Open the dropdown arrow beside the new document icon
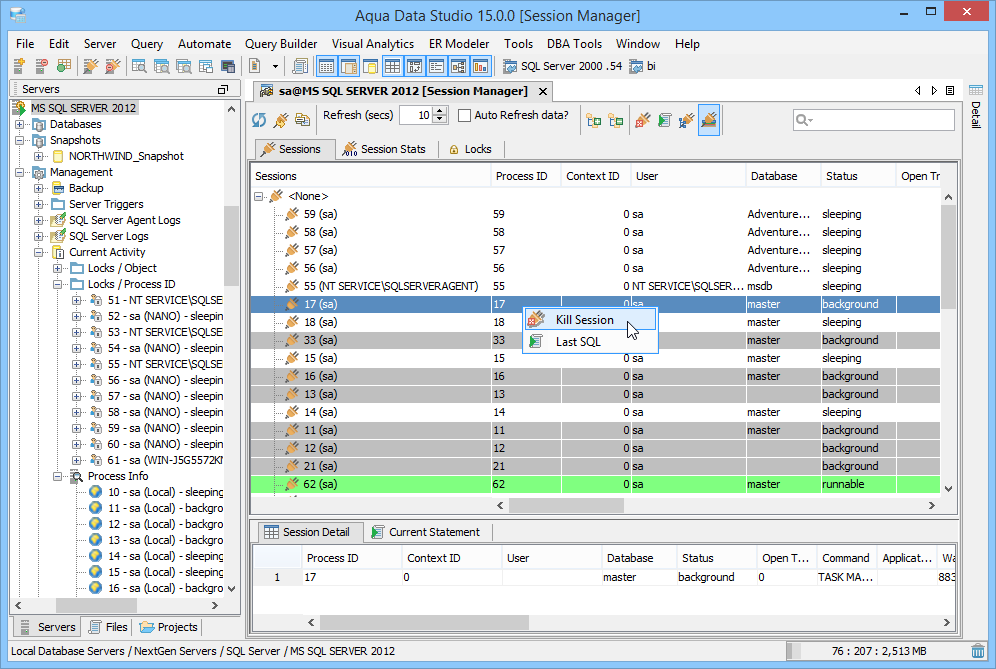Viewport: 996px width, 669px height. [275, 66]
